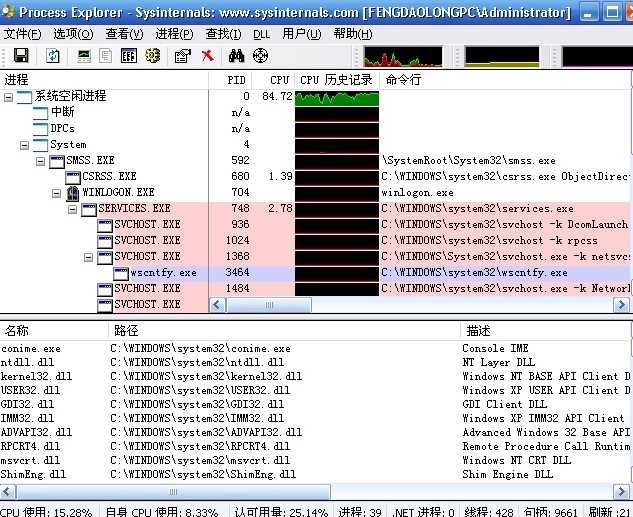Click the WINLOGON.EXE process icon
The width and height of the screenshot is (633, 517).
click(x=73, y=193)
